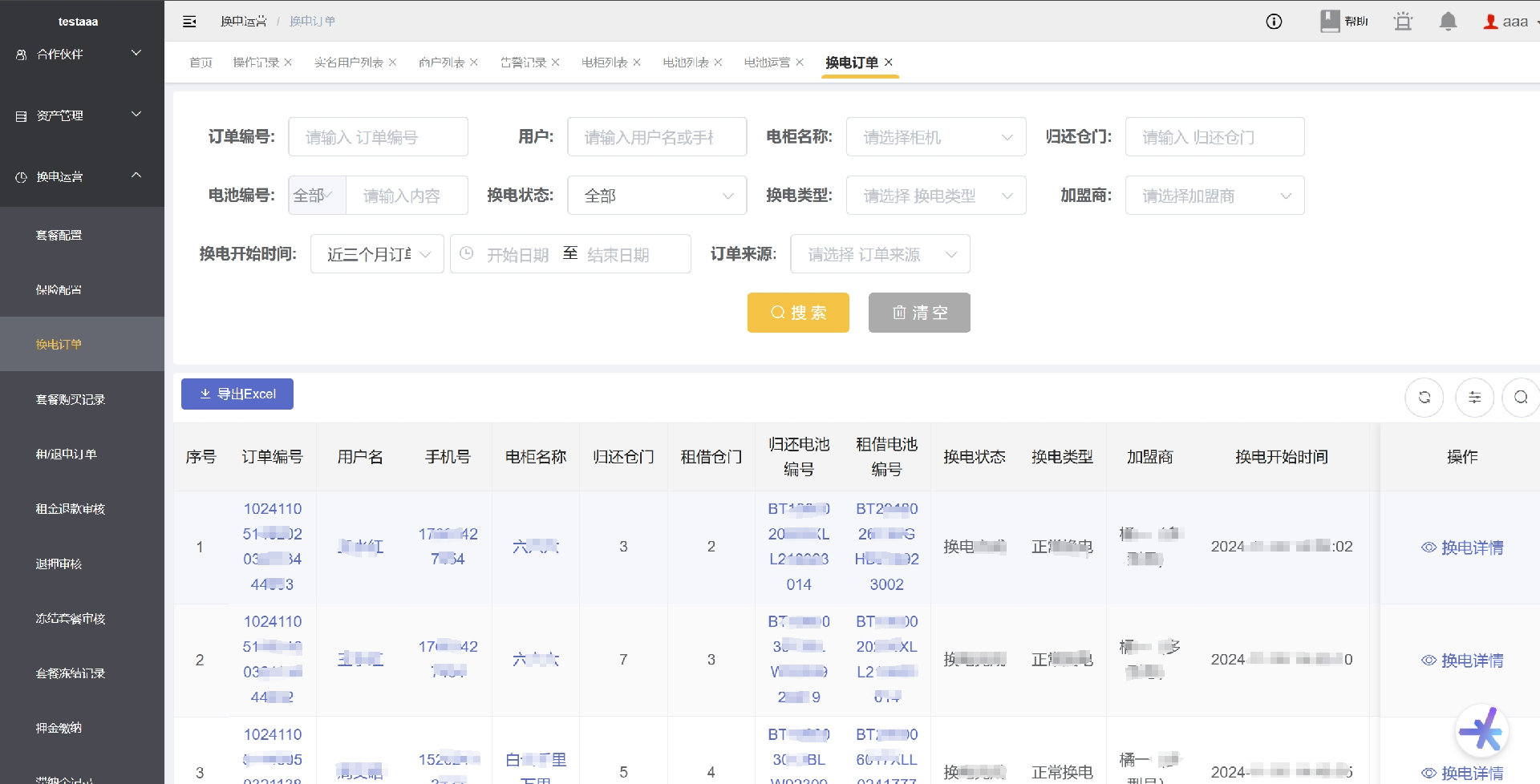Viewport: 1540px width, 784px height.
Task: Open the 换电状态 dropdown
Action: [657, 196]
